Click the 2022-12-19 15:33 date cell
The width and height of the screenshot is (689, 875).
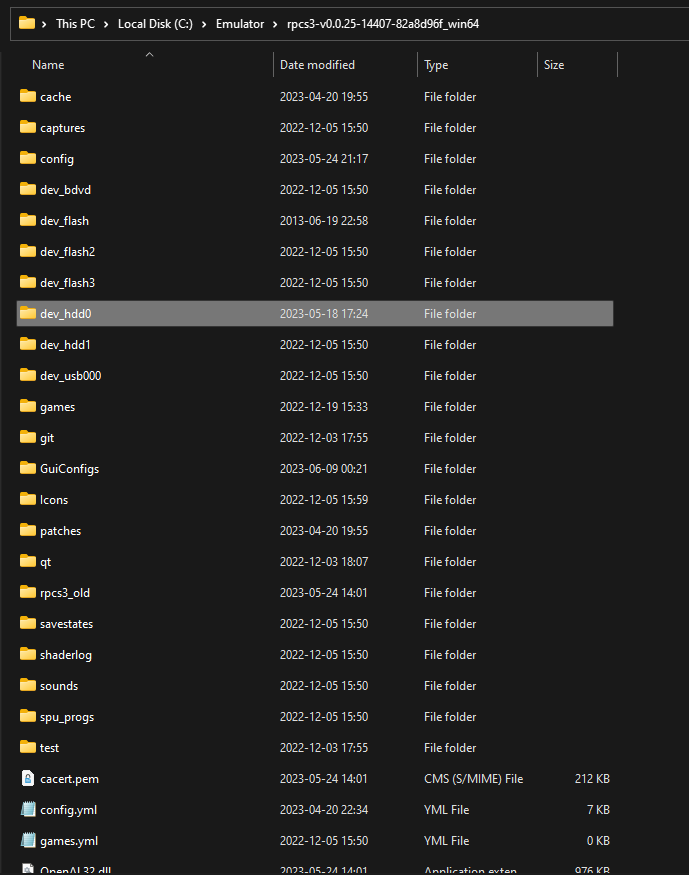[324, 407]
